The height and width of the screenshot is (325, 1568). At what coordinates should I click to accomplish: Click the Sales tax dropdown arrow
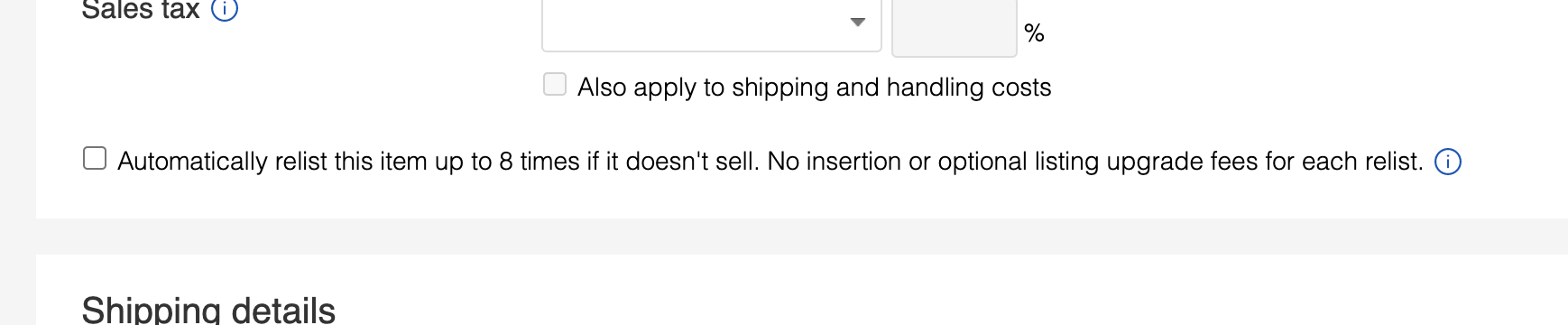point(858,22)
